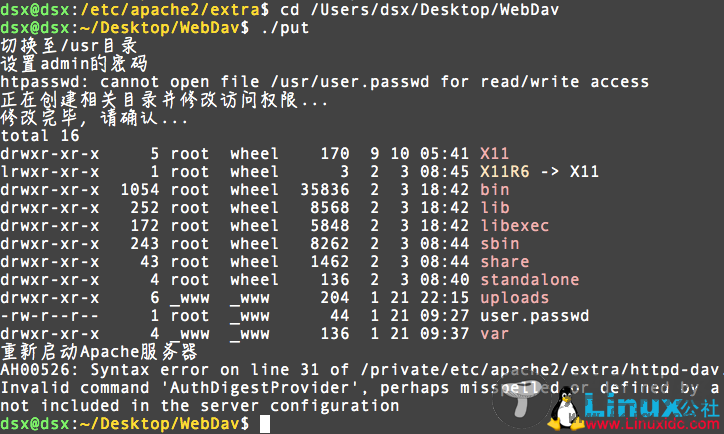724x434 pixels.
Task: Click the size value 44 on user.passwd row
Action: coord(340,315)
